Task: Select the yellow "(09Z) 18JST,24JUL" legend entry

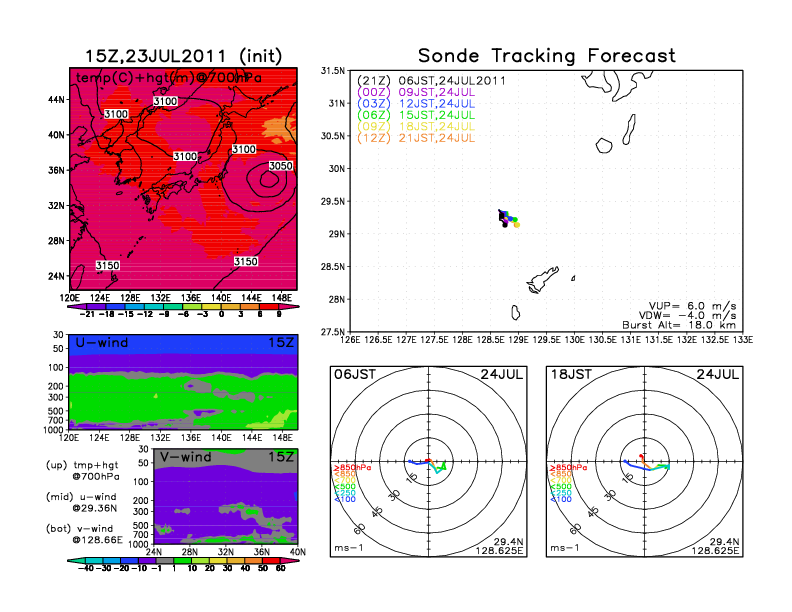Action: [x=416, y=127]
